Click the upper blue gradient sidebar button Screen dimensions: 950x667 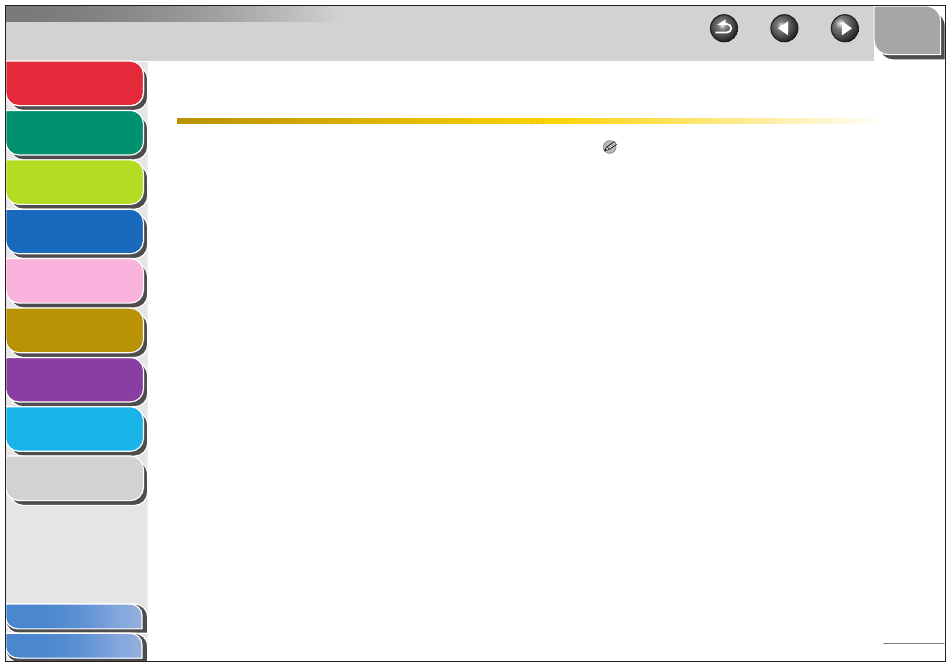[x=75, y=617]
